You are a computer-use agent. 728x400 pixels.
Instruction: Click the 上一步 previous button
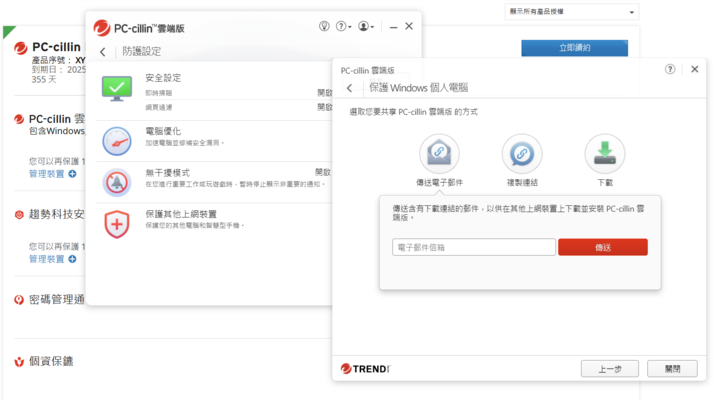click(610, 369)
